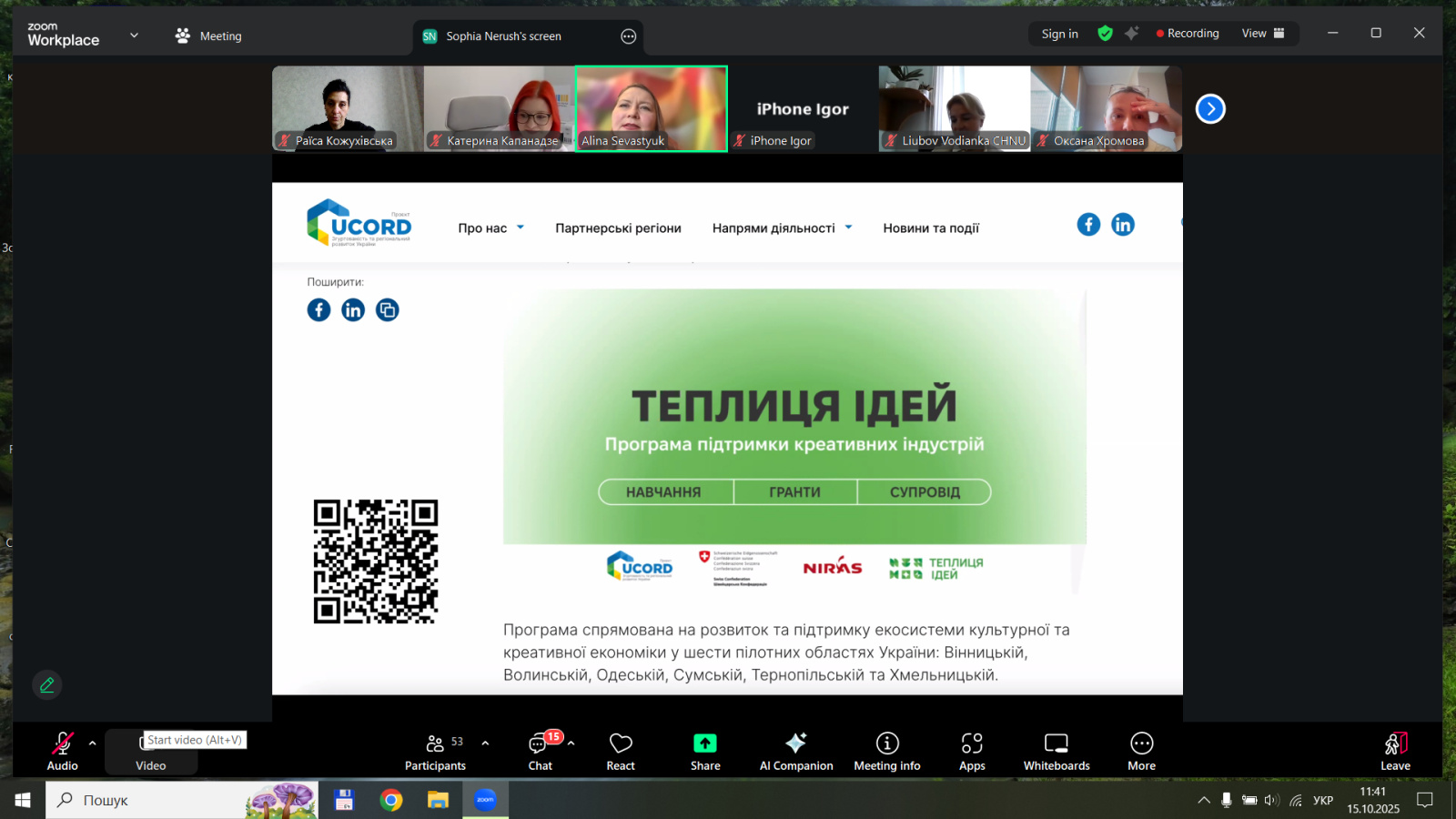Launch the AI Companion panel
Viewport: 1456px width, 819px height.
point(796,751)
